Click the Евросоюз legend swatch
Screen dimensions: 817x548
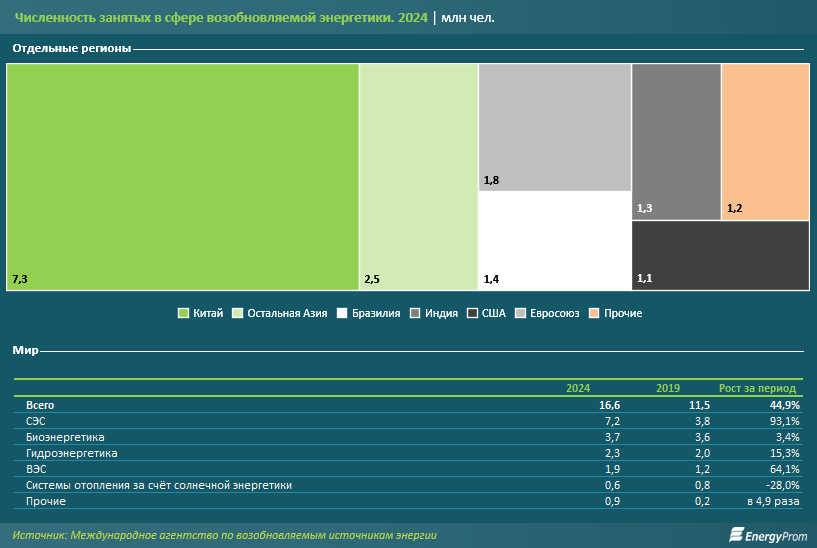[520, 313]
